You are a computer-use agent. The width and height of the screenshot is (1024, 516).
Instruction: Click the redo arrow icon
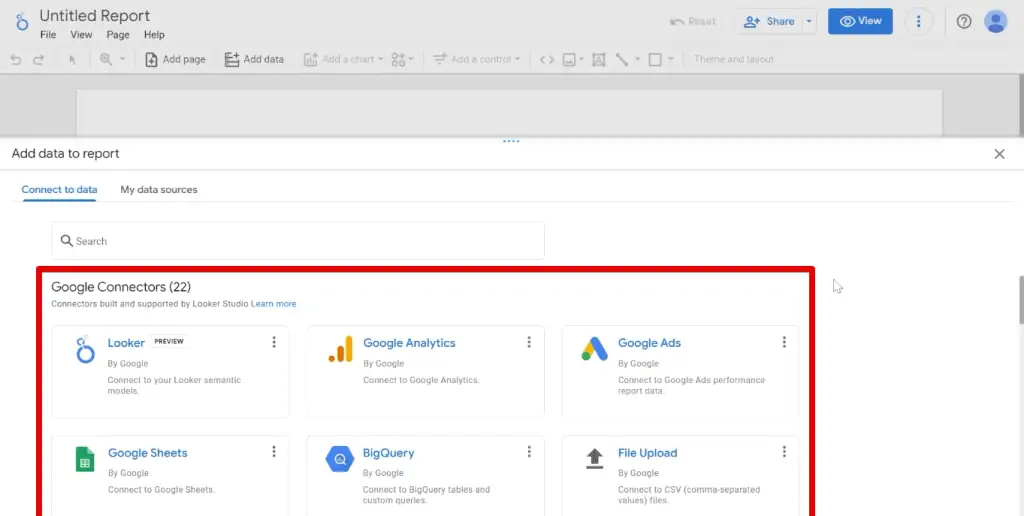coord(39,59)
